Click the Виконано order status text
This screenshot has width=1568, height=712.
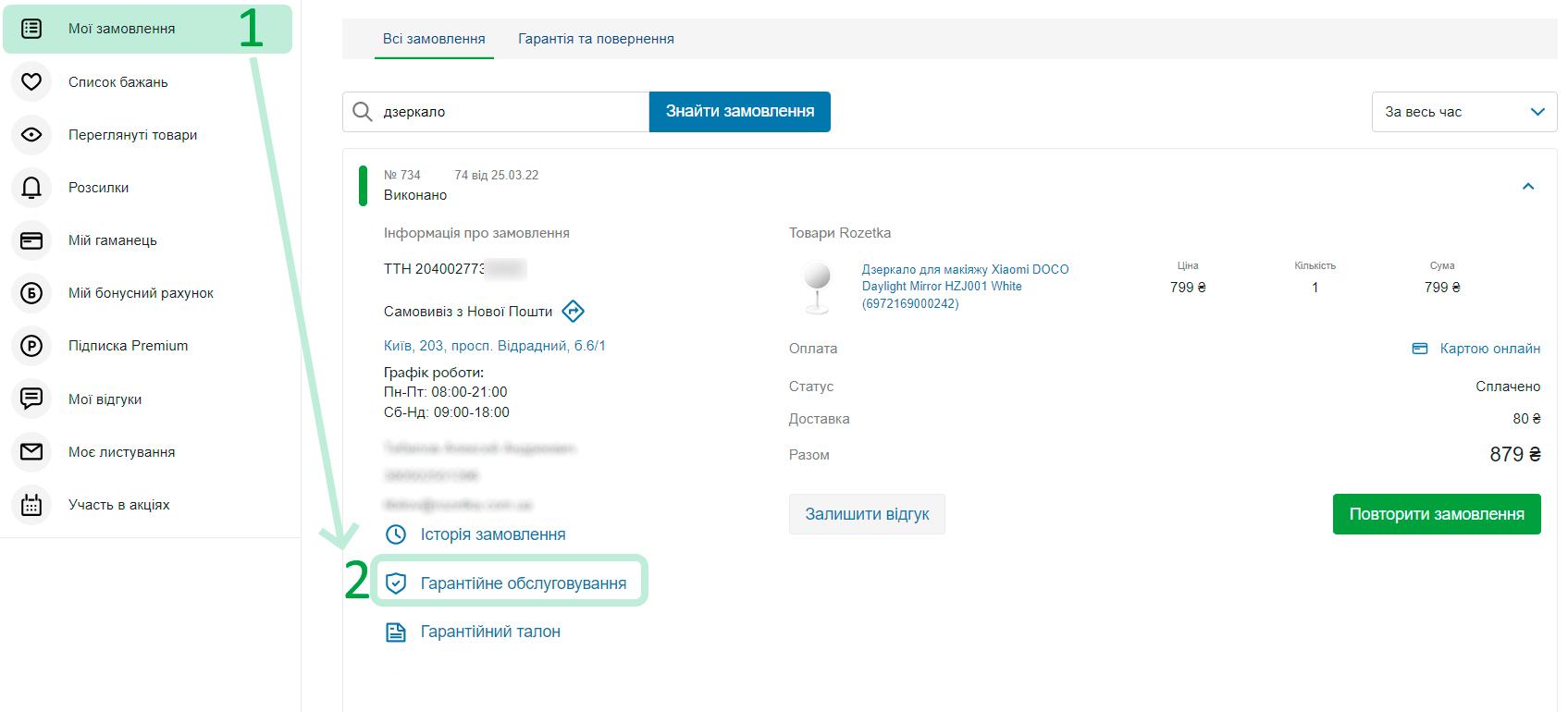pos(415,195)
